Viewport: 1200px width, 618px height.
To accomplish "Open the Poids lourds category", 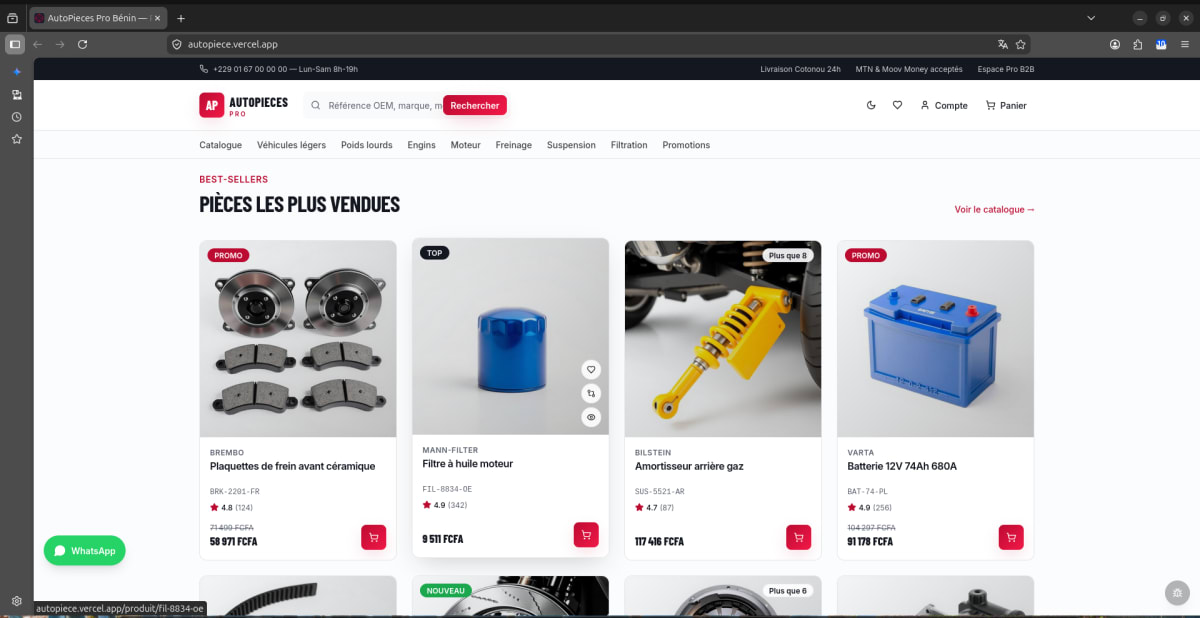I will tap(367, 145).
